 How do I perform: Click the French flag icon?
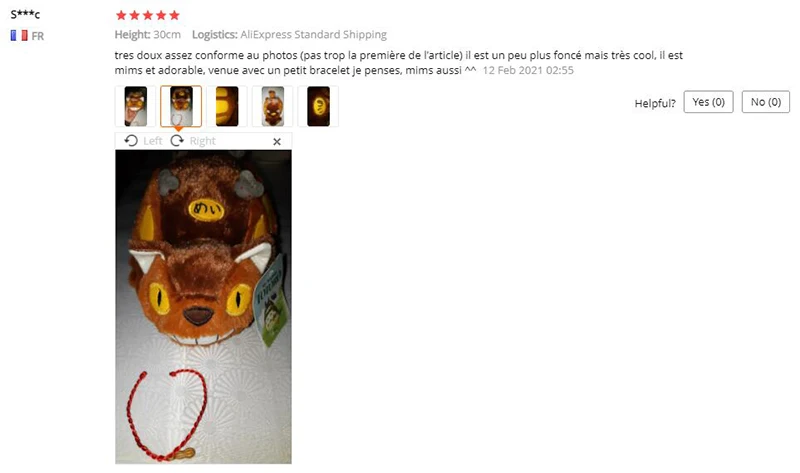point(19,36)
